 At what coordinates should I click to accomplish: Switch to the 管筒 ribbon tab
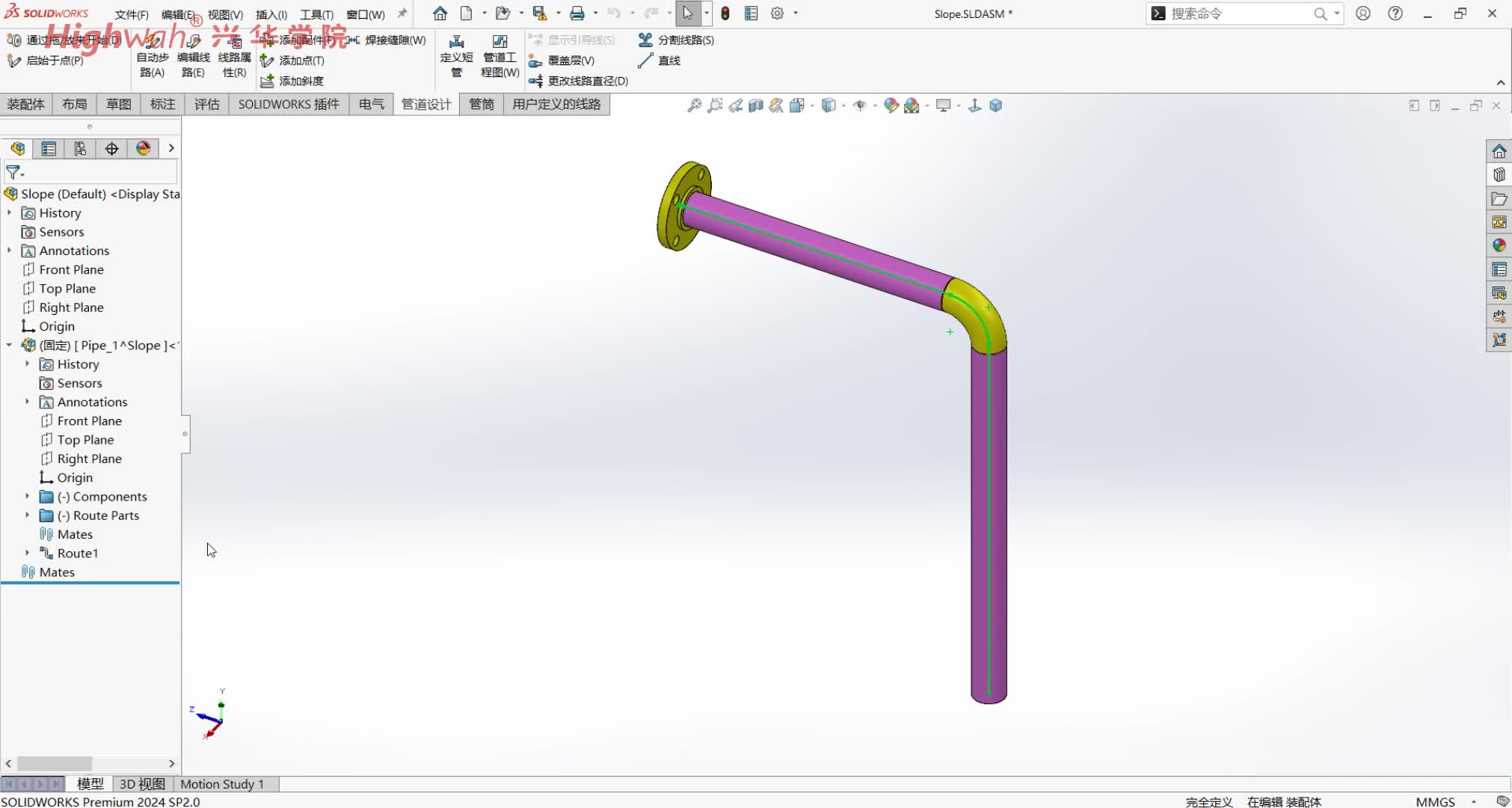point(481,104)
